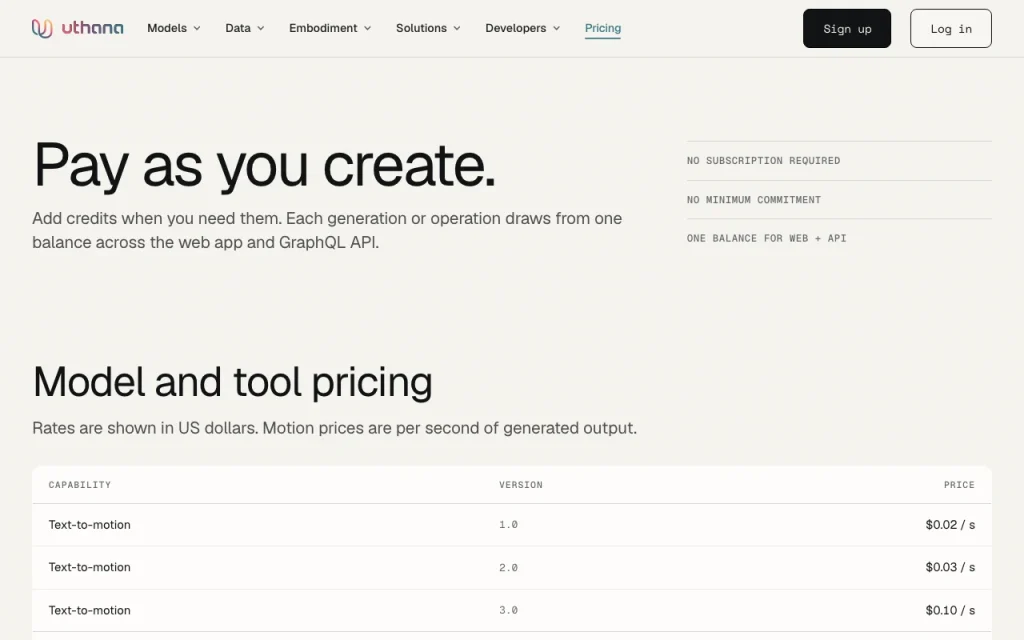Click the version 1.0 cell

click(x=509, y=525)
